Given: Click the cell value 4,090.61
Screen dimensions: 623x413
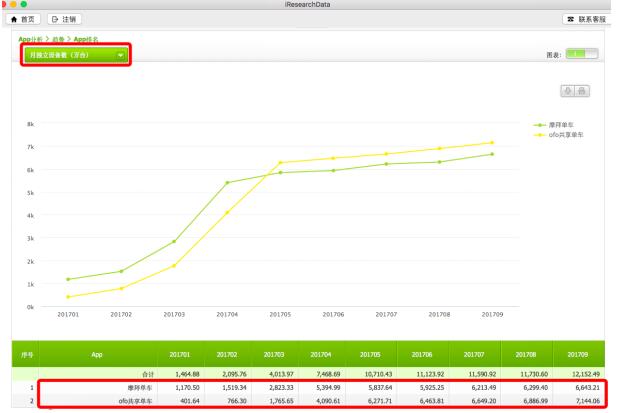Looking at the screenshot, I should coord(328,401).
